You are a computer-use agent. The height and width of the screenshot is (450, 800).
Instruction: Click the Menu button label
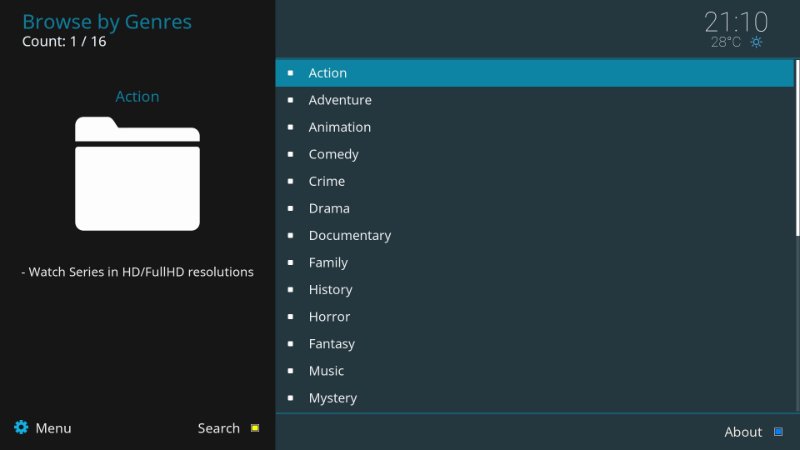tap(53, 428)
